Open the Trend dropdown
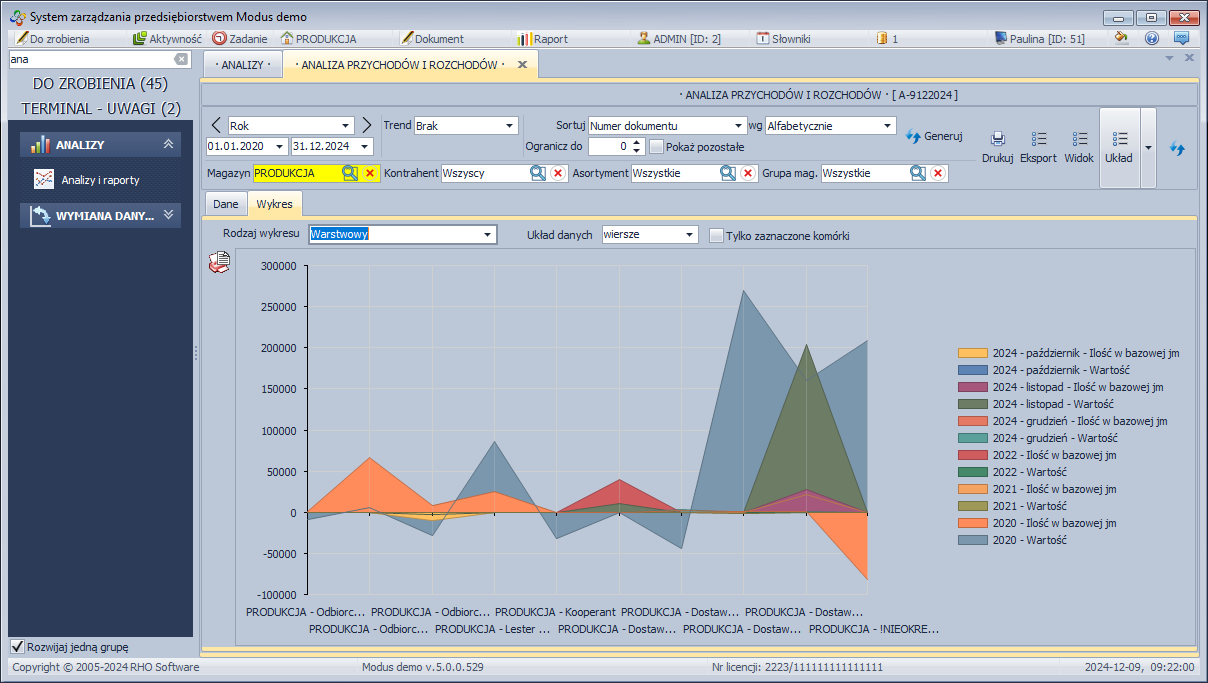Screen dimensions: 1208x683 [509, 126]
